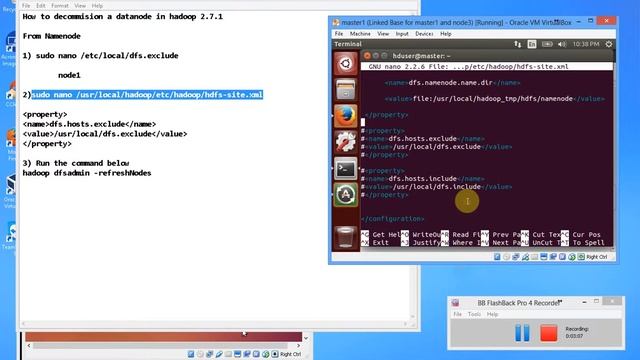The width and height of the screenshot is (640, 360).
Task: Stop the FlashBack recording
Action: [549, 333]
